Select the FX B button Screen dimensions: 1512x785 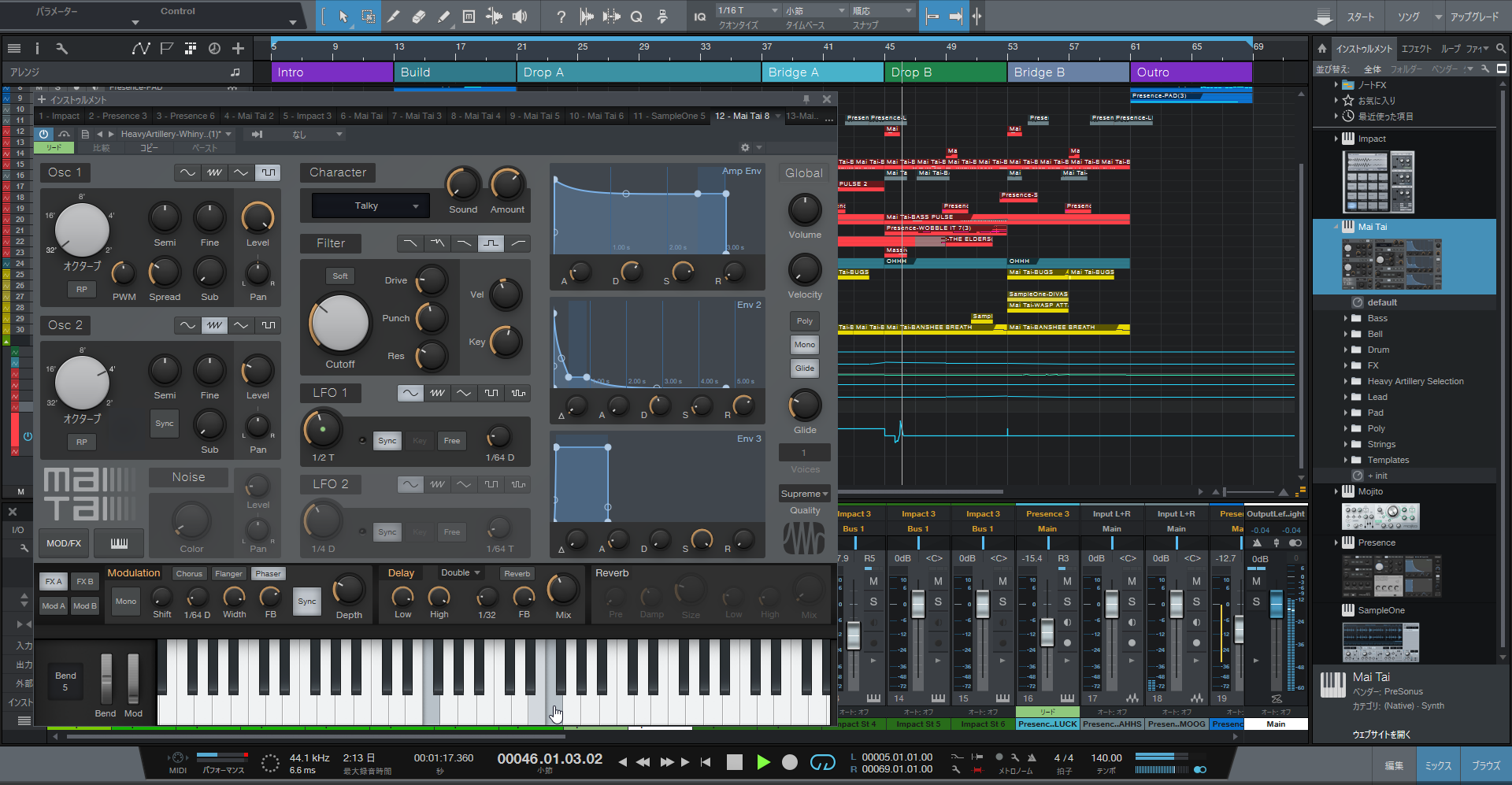(85, 582)
